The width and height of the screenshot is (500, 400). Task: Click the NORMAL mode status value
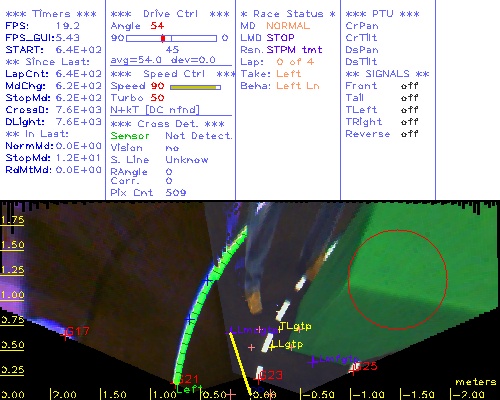(288, 26)
